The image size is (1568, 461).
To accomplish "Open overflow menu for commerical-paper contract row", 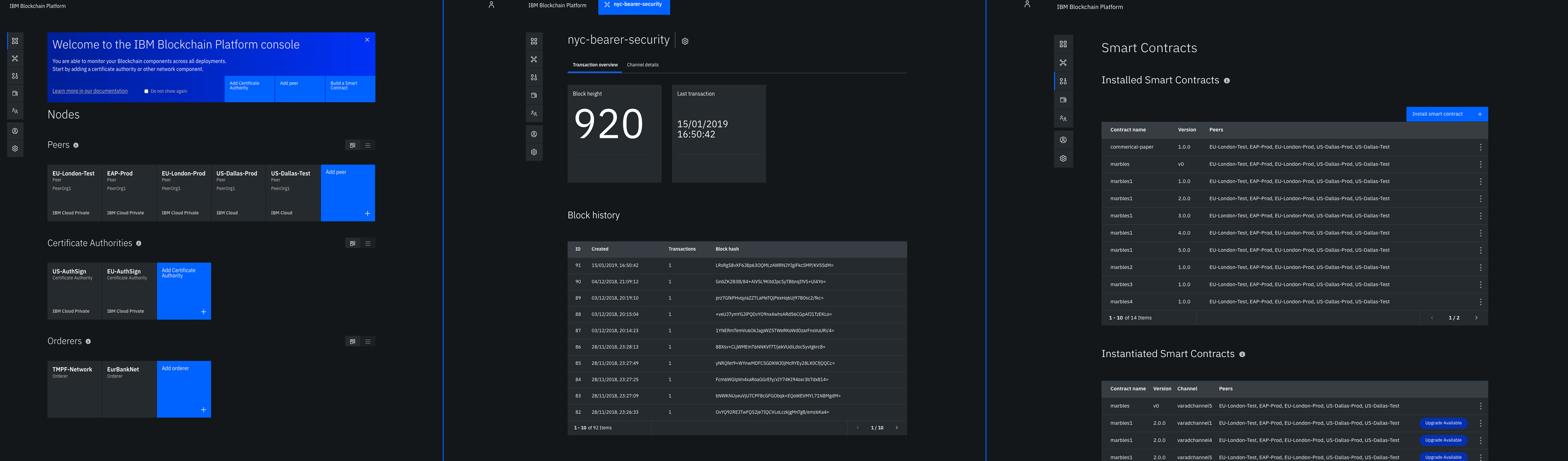I will (x=1480, y=147).
